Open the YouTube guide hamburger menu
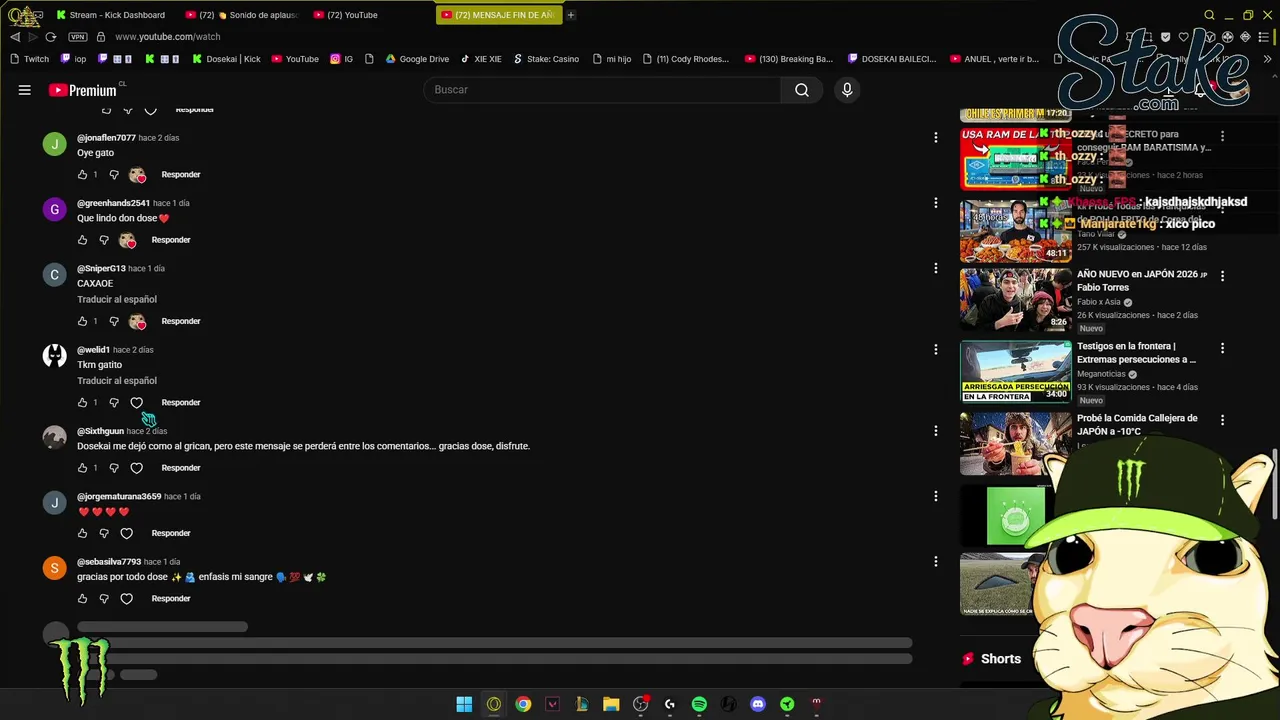The height and width of the screenshot is (720, 1280). [25, 90]
